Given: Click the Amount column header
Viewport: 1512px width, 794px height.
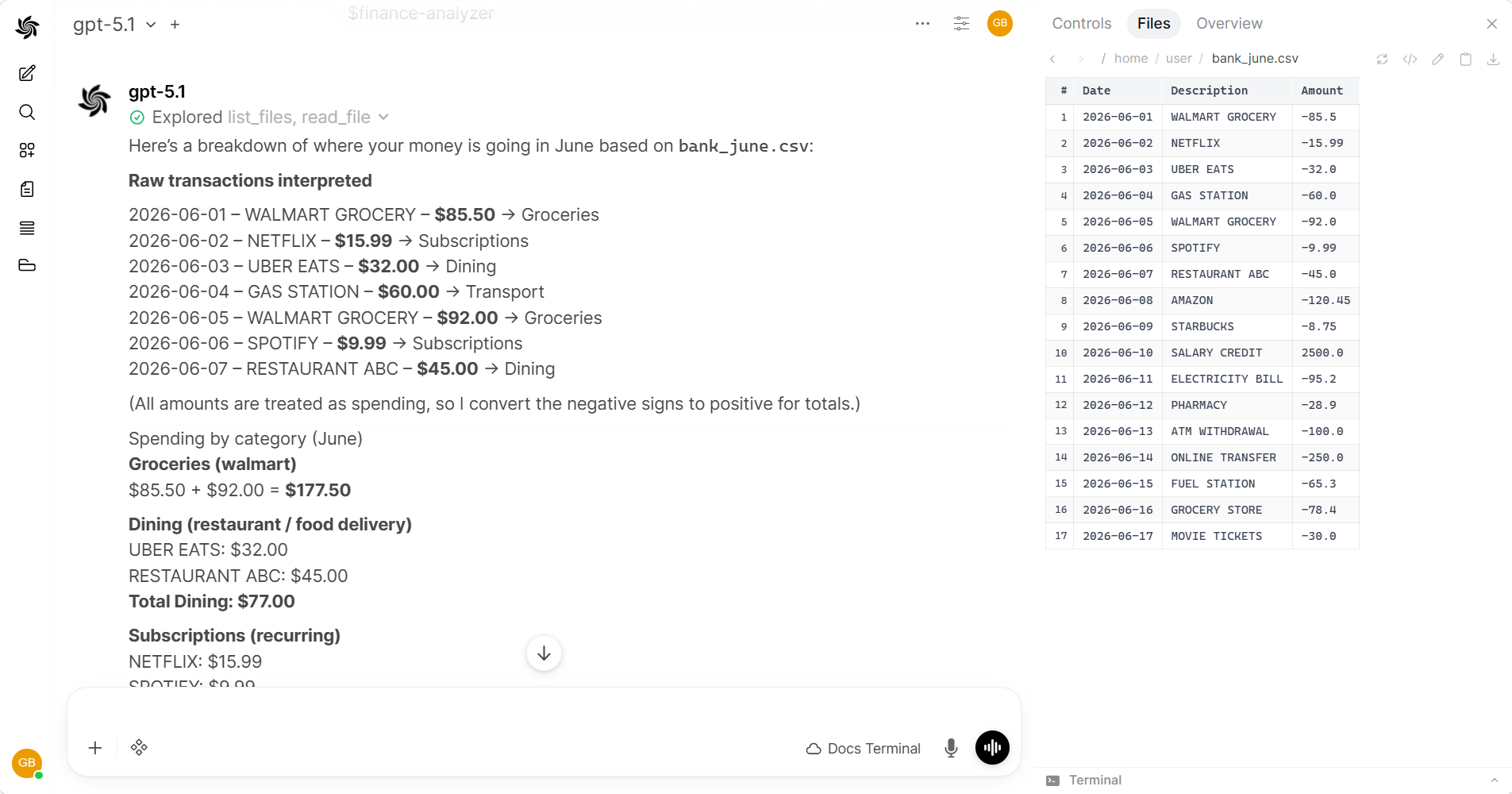Looking at the screenshot, I should tap(1325, 91).
